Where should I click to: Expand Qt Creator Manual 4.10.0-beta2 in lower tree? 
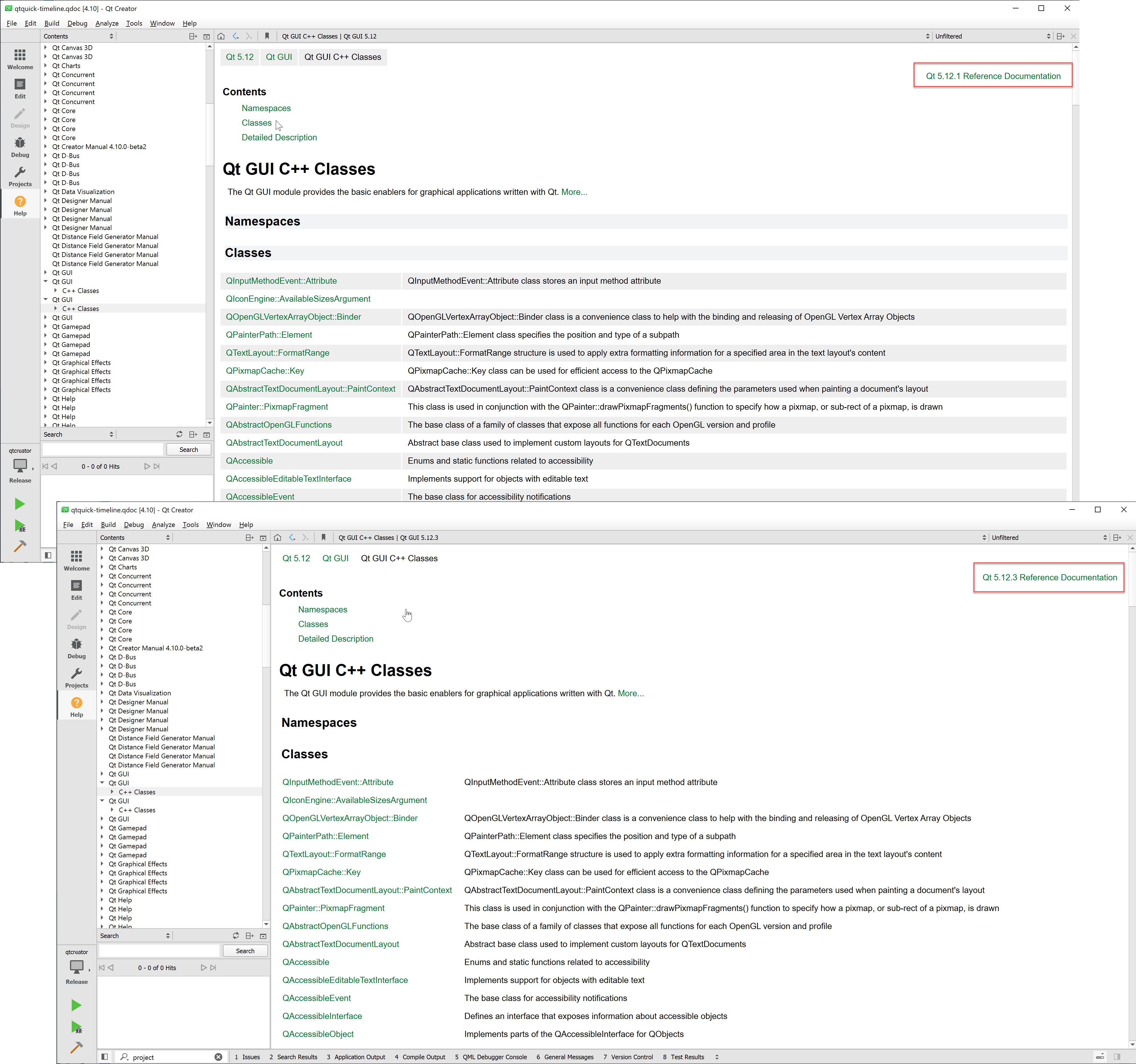tap(102, 648)
